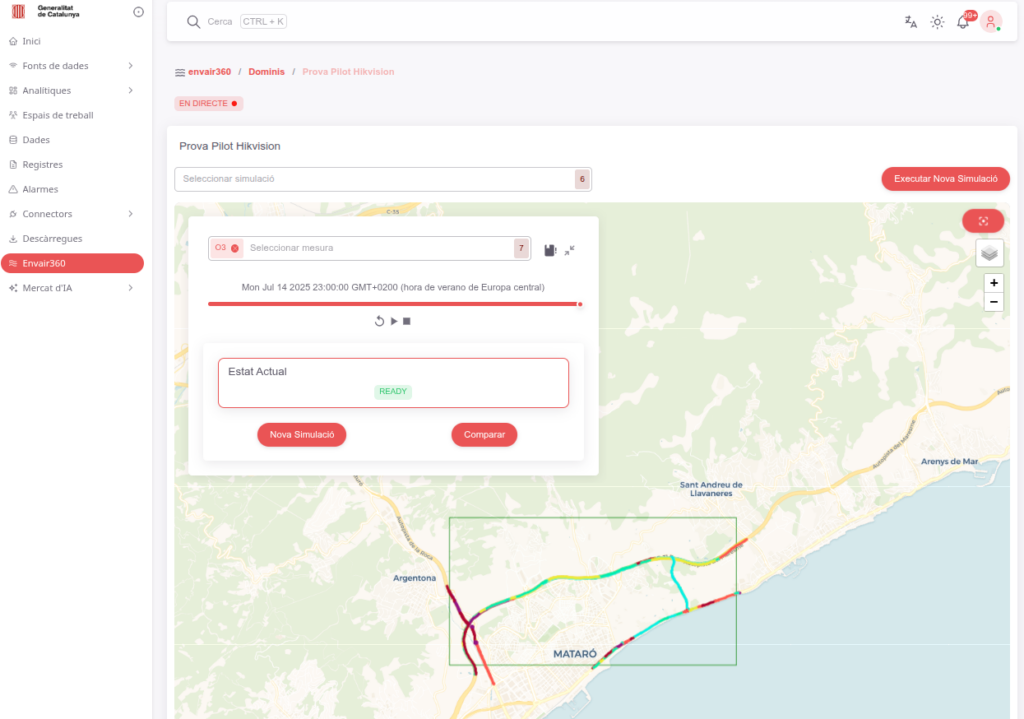Click the Generalitat de Catalunya logo
The width and height of the screenshot is (1024, 719).
click(45, 11)
